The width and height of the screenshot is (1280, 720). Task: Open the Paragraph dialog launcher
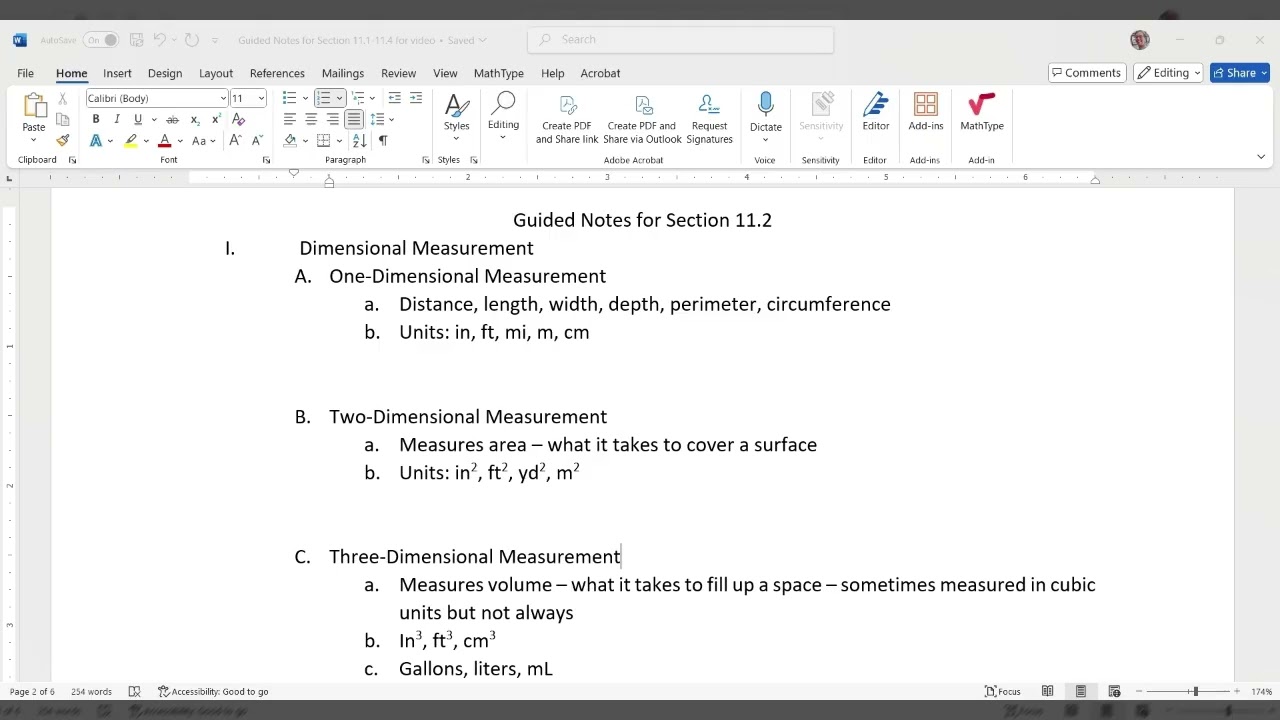[426, 160]
